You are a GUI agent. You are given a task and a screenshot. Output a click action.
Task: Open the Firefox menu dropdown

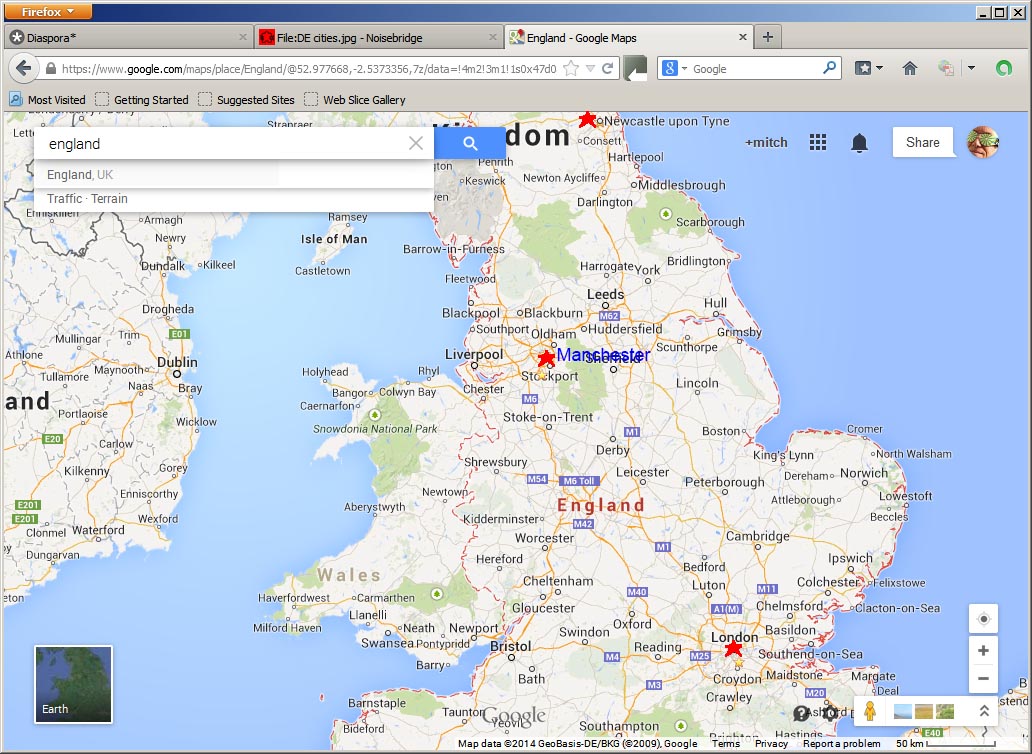49,12
